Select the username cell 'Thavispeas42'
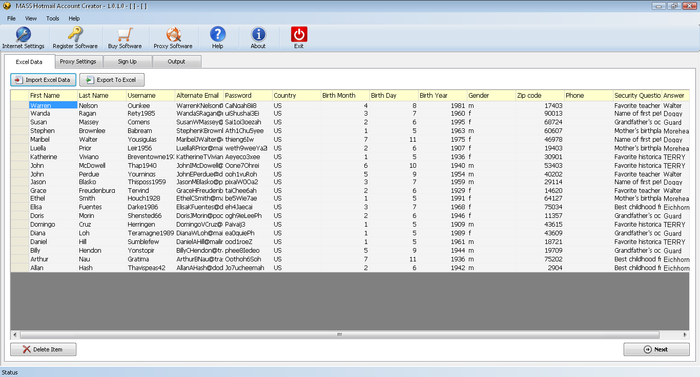 coord(150,268)
